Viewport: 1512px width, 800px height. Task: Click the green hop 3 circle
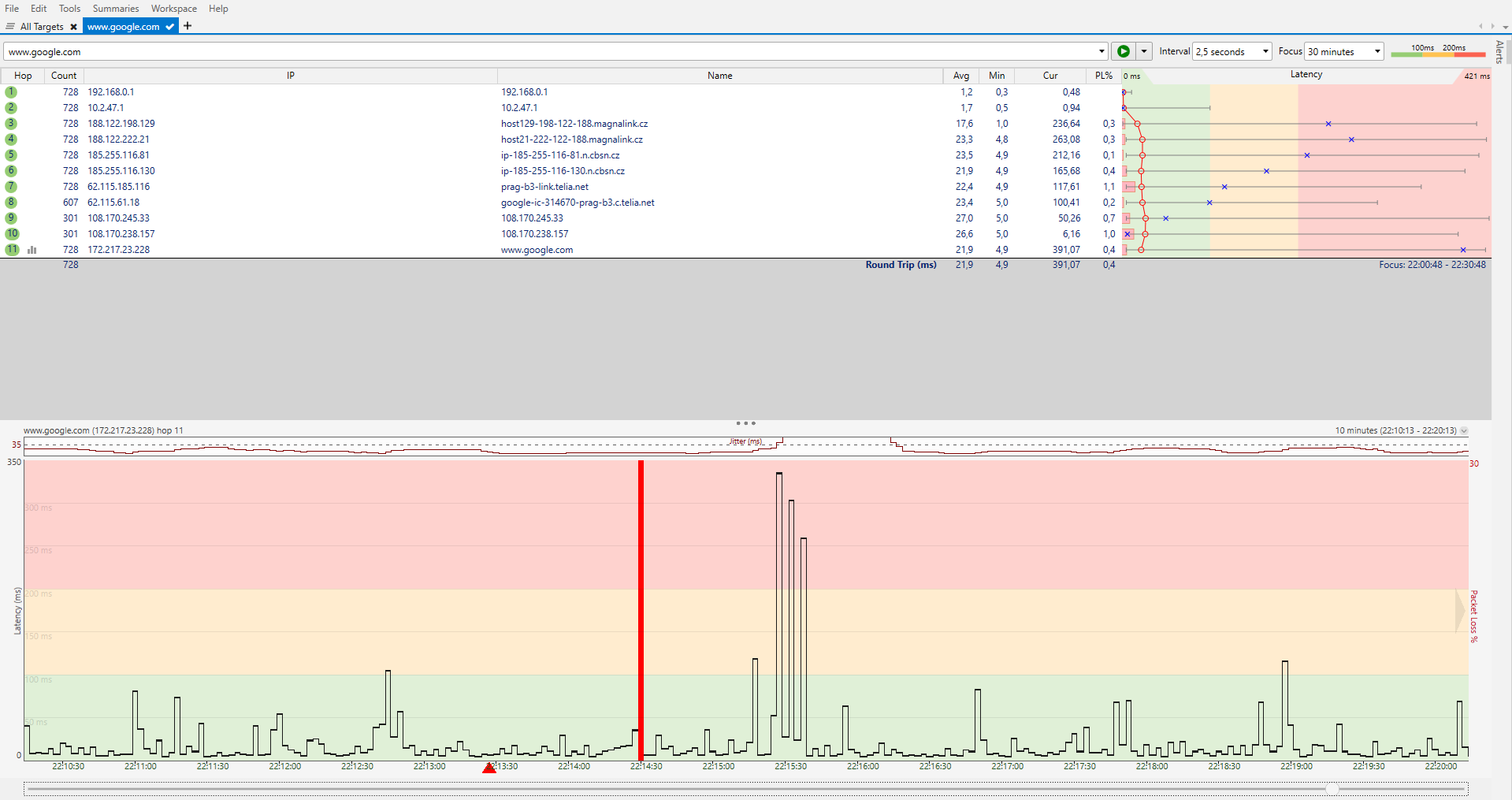(11, 124)
